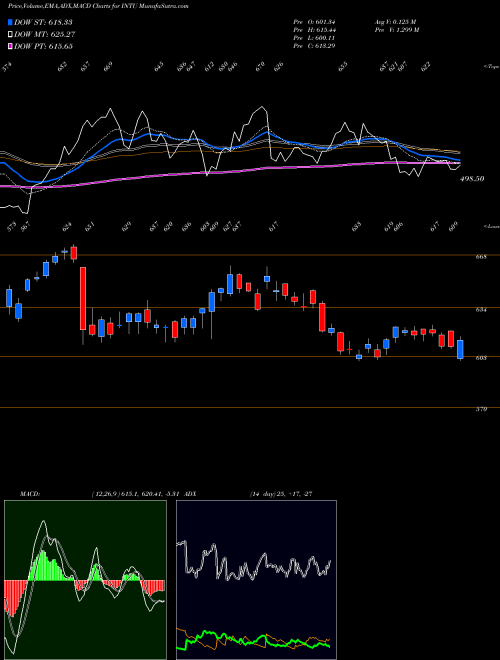
Task: Click the MACD (12,26,9) parameter values text
Action: tap(138, 494)
